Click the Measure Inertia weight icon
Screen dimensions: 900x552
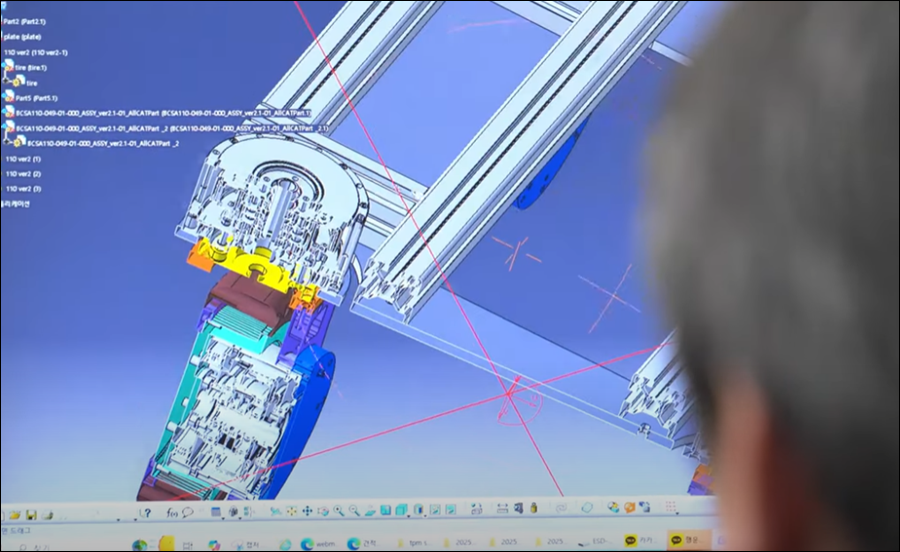pyautogui.click(x=534, y=508)
